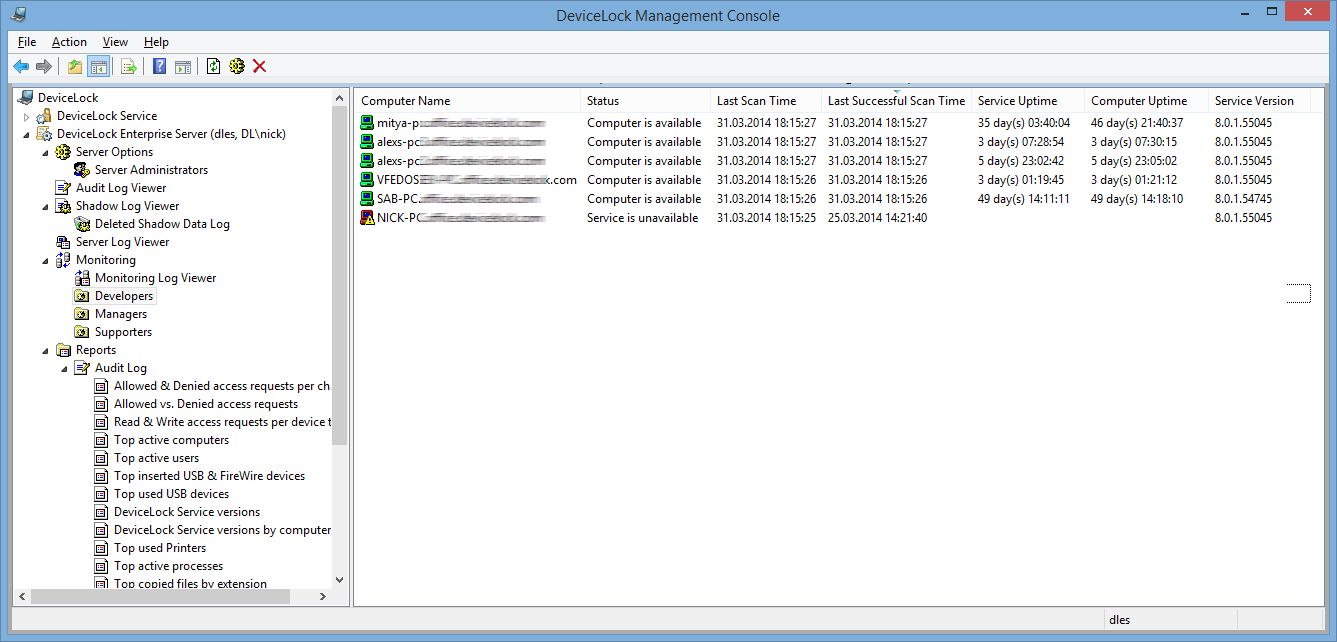The height and width of the screenshot is (642, 1337).
Task: Sort by the Service Uptime column
Action: click(1028, 101)
